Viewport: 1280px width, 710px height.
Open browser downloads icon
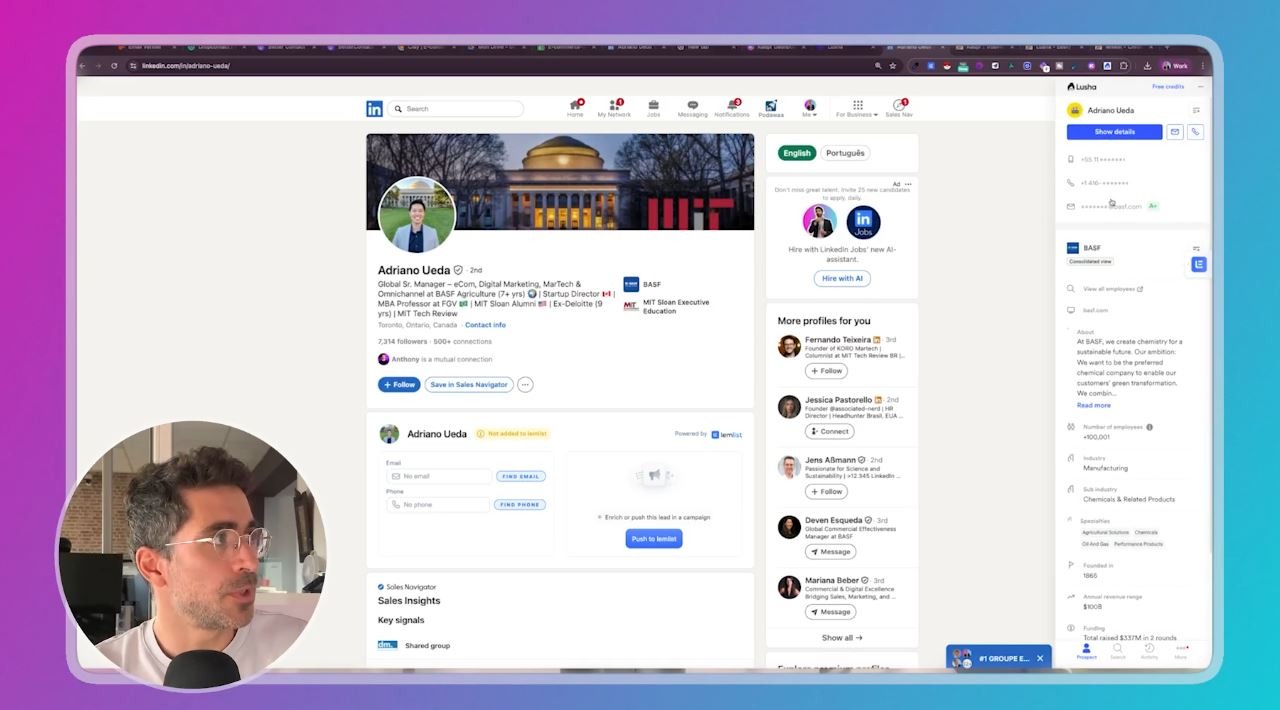[1147, 66]
